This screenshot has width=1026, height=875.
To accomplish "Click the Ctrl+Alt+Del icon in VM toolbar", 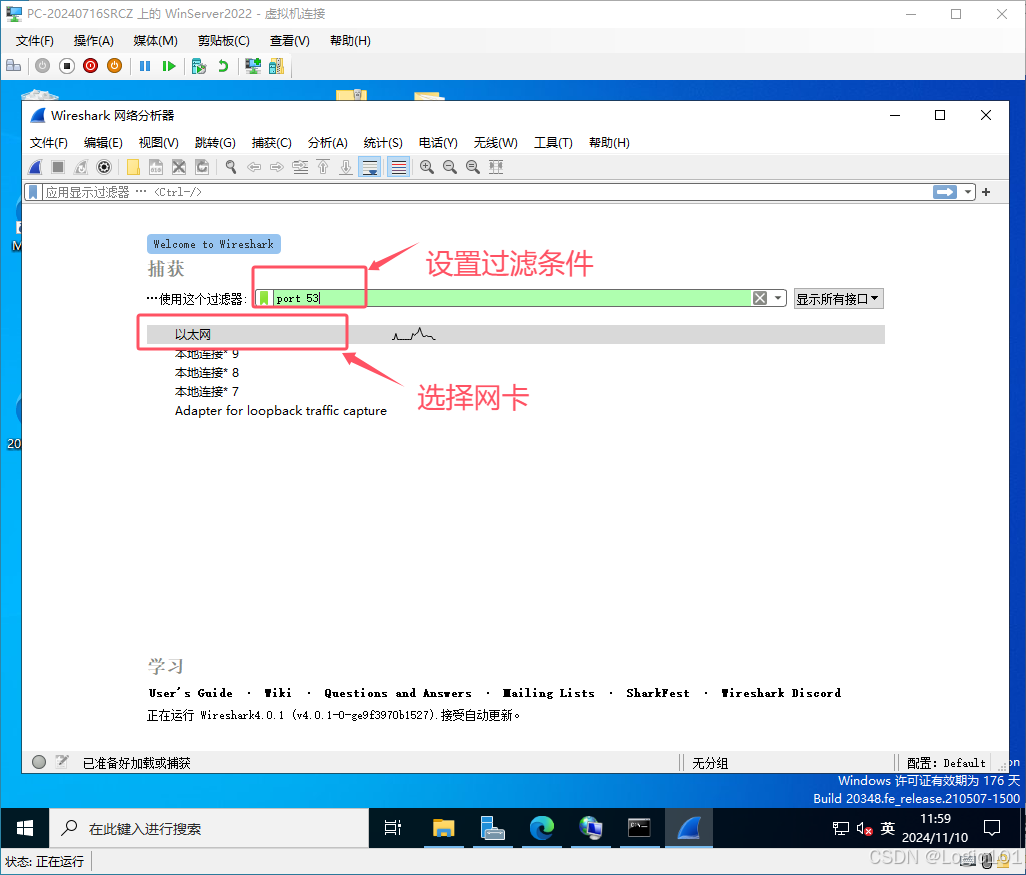I will coord(14,66).
